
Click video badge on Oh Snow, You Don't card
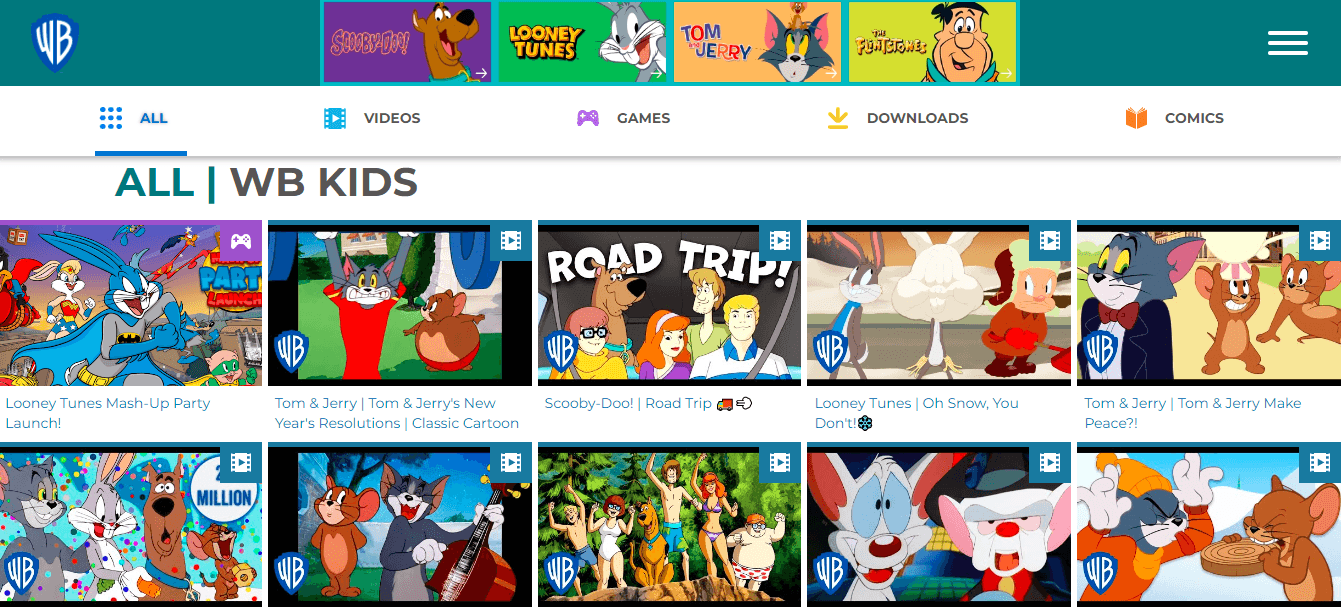click(x=1050, y=241)
